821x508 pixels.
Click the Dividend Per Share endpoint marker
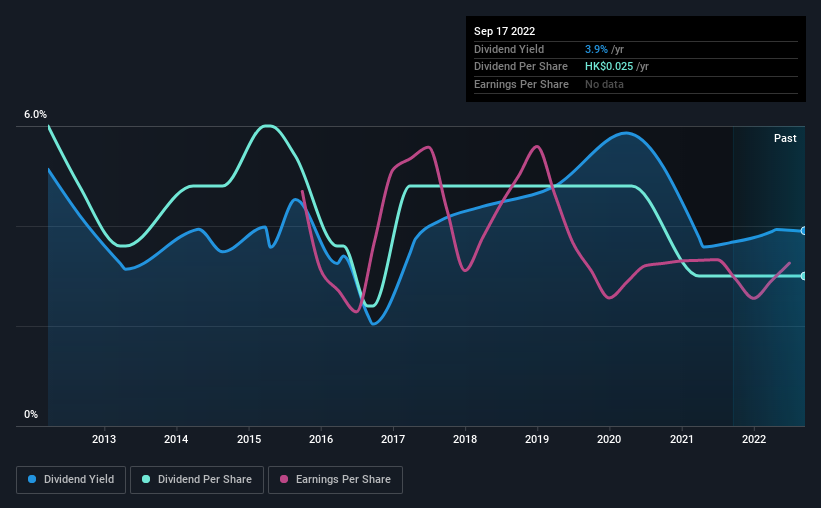(x=803, y=276)
